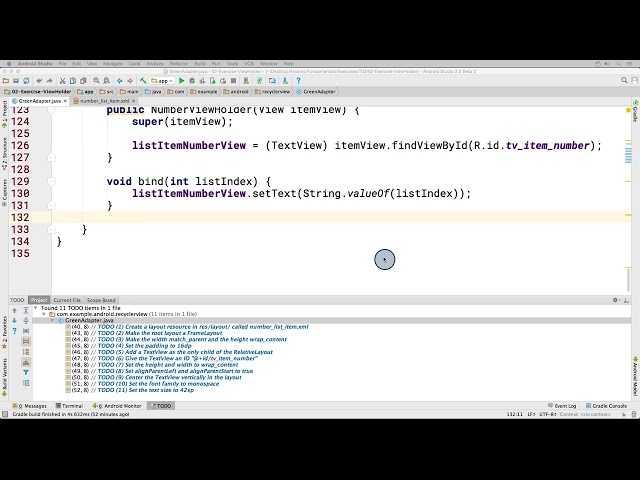Screen dimensions: 640x480
Task: Open TODO (2) Make the root layout a FrameLayout
Action: (144, 333)
